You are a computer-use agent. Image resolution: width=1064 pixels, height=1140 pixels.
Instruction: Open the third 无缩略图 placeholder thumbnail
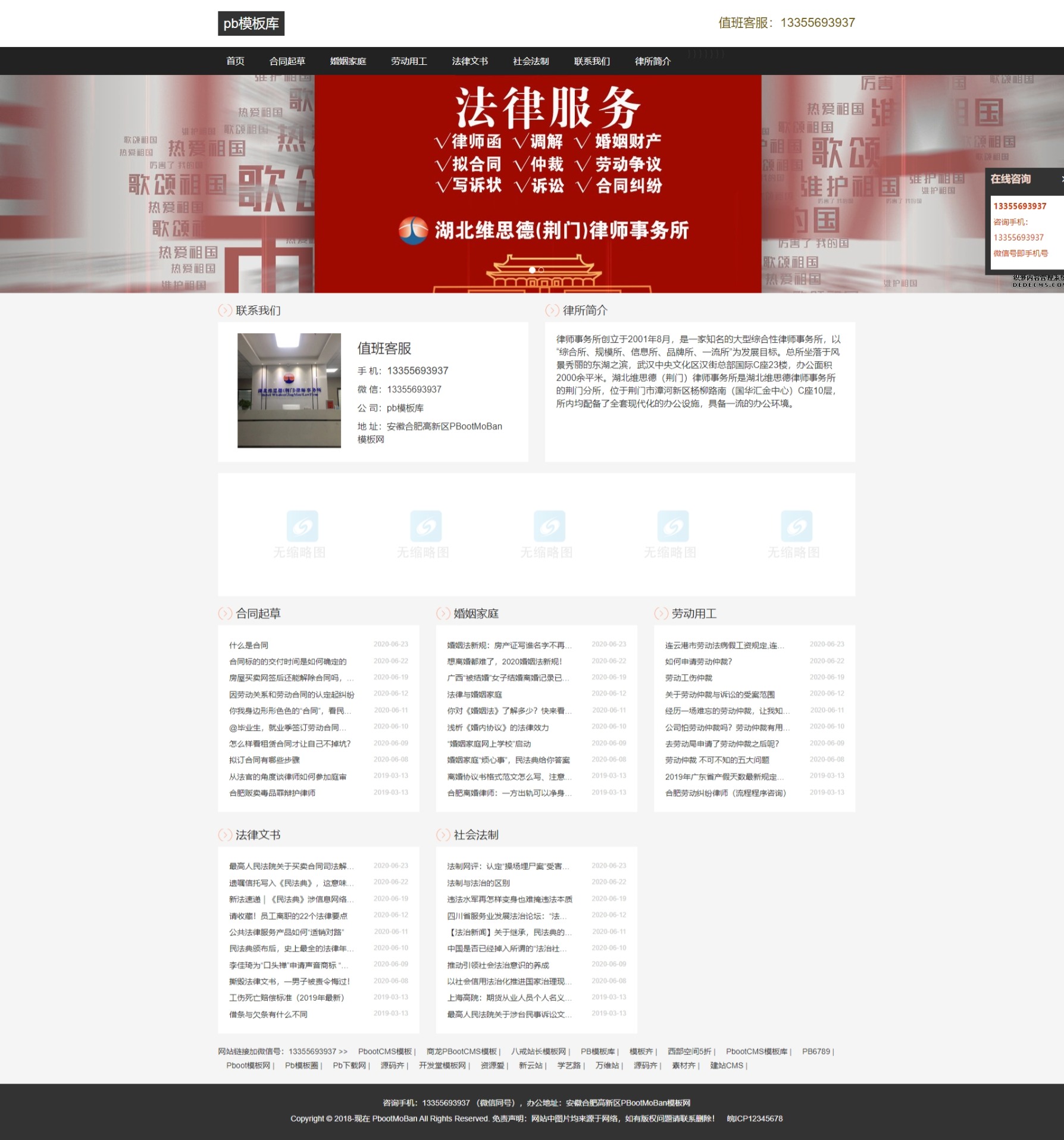pos(547,534)
